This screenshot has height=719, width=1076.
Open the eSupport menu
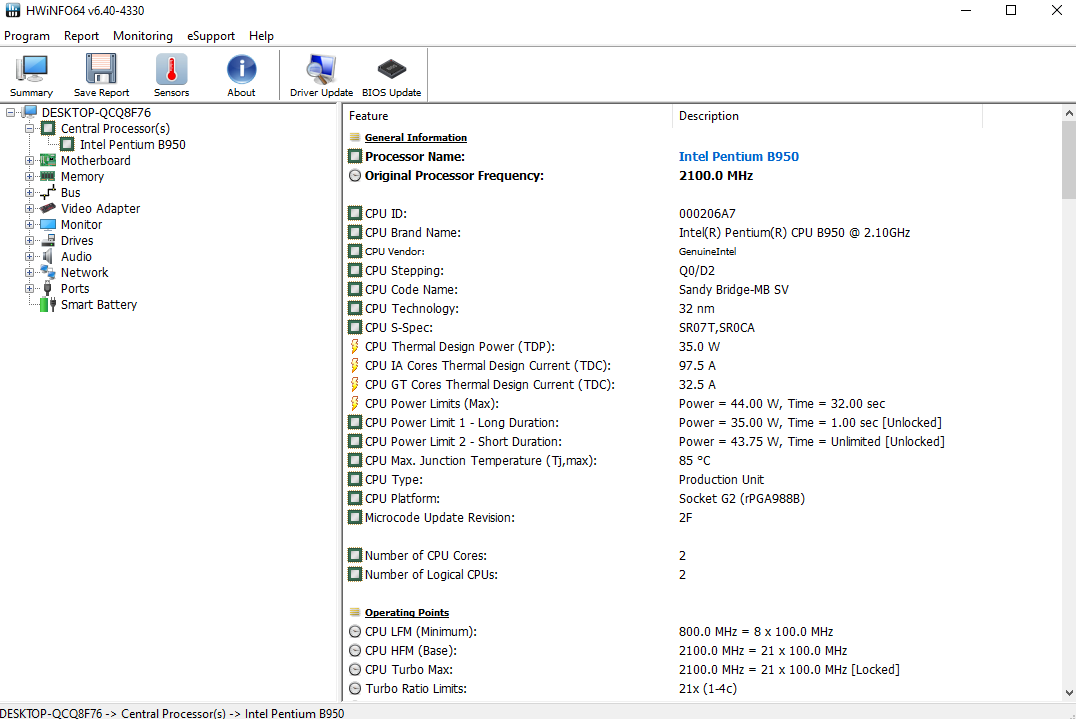tap(211, 36)
